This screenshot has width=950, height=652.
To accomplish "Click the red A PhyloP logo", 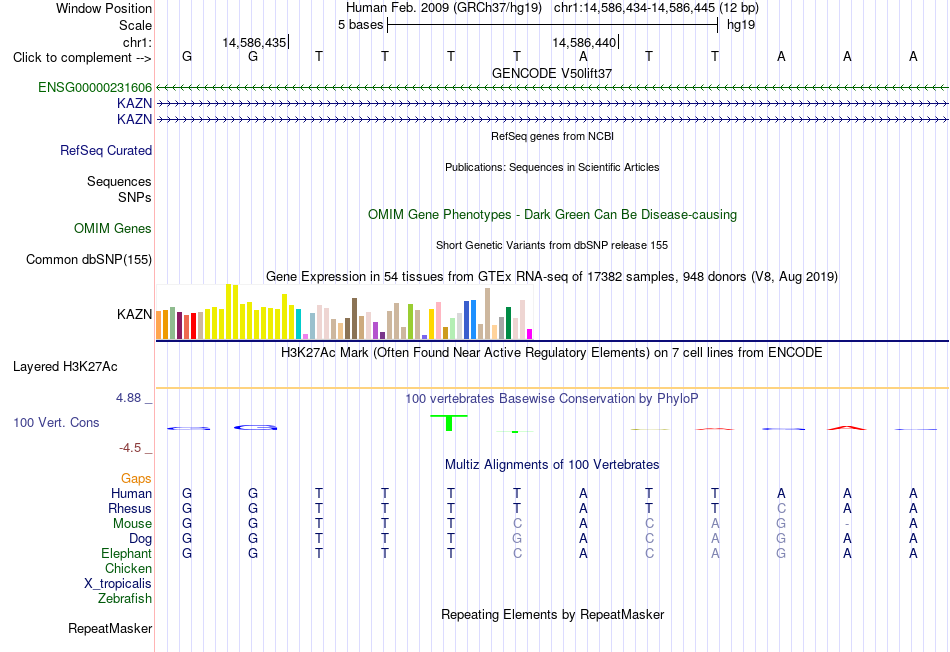I will [847, 428].
